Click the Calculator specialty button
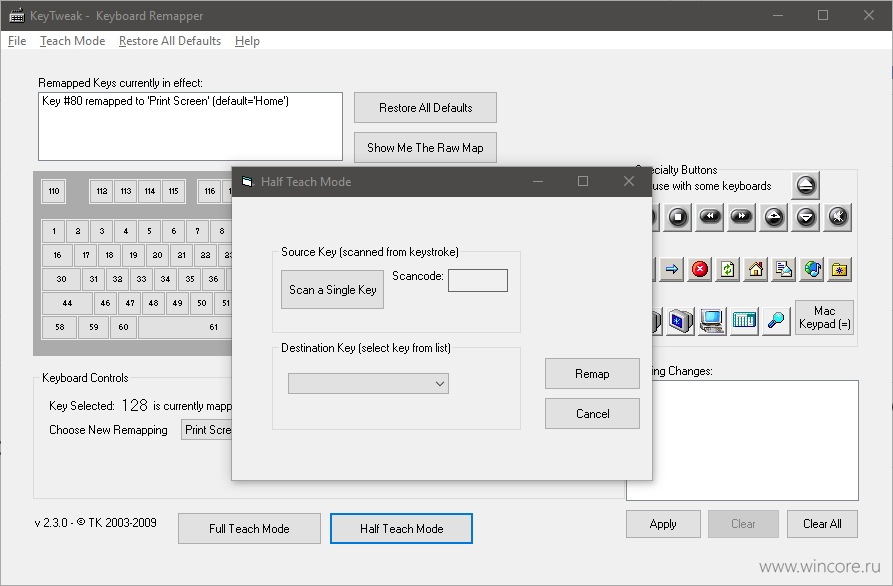Viewport: 893px width, 586px height. 744,321
